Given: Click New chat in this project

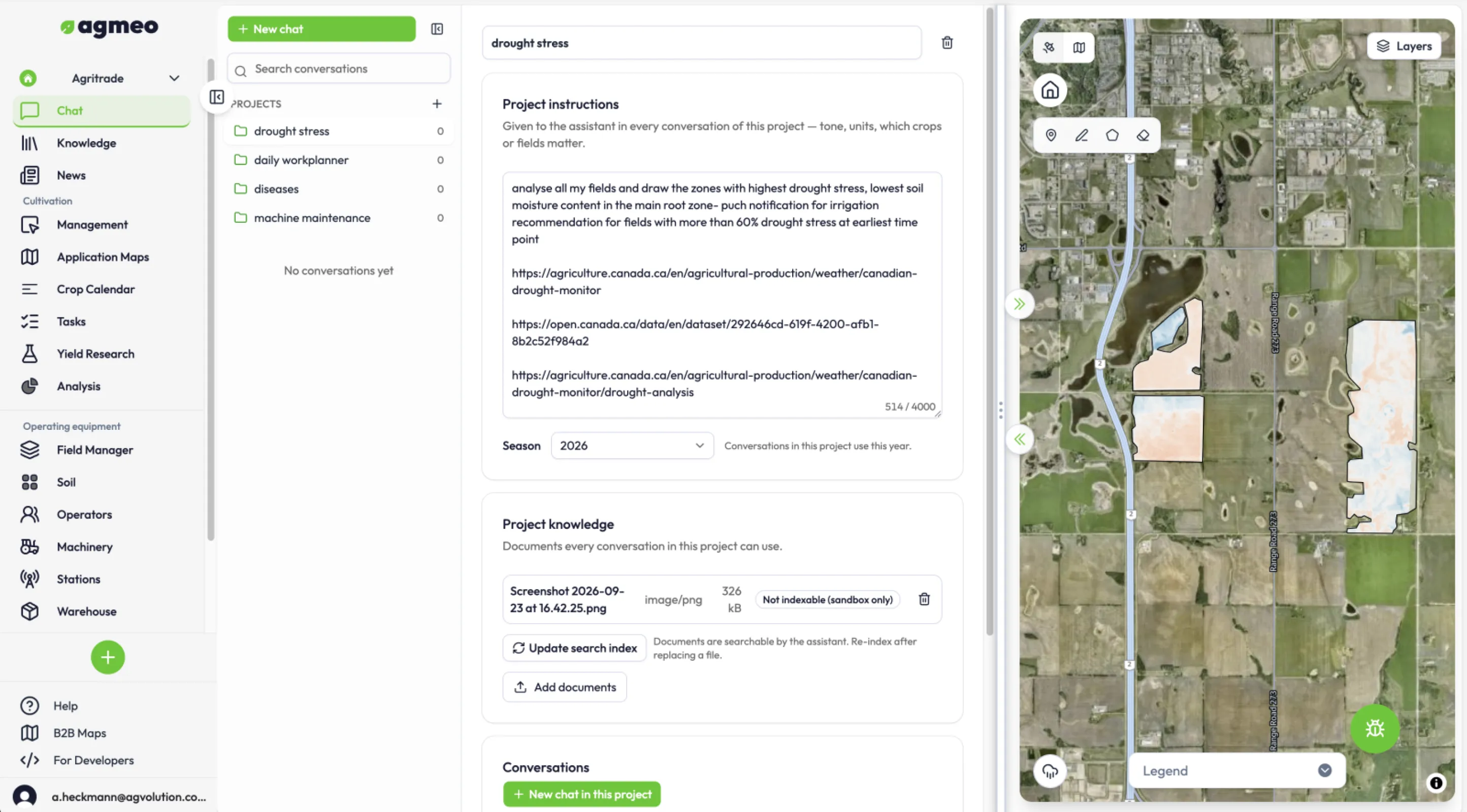Looking at the screenshot, I should (581, 794).
